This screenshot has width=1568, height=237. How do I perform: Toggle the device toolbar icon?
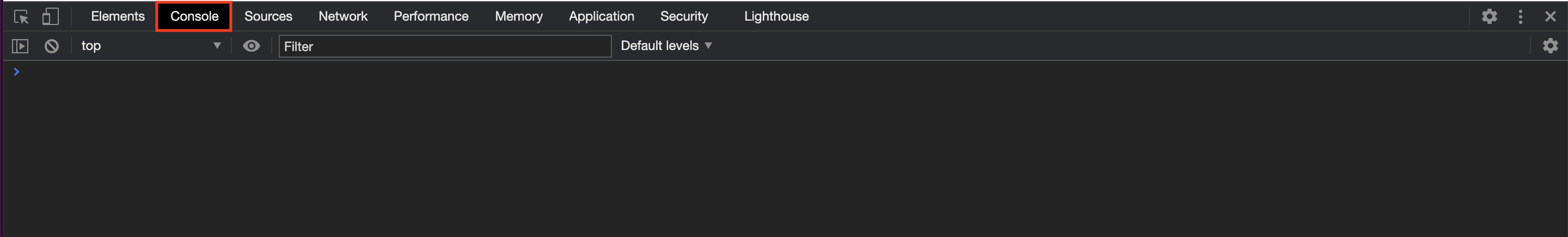pos(51,16)
